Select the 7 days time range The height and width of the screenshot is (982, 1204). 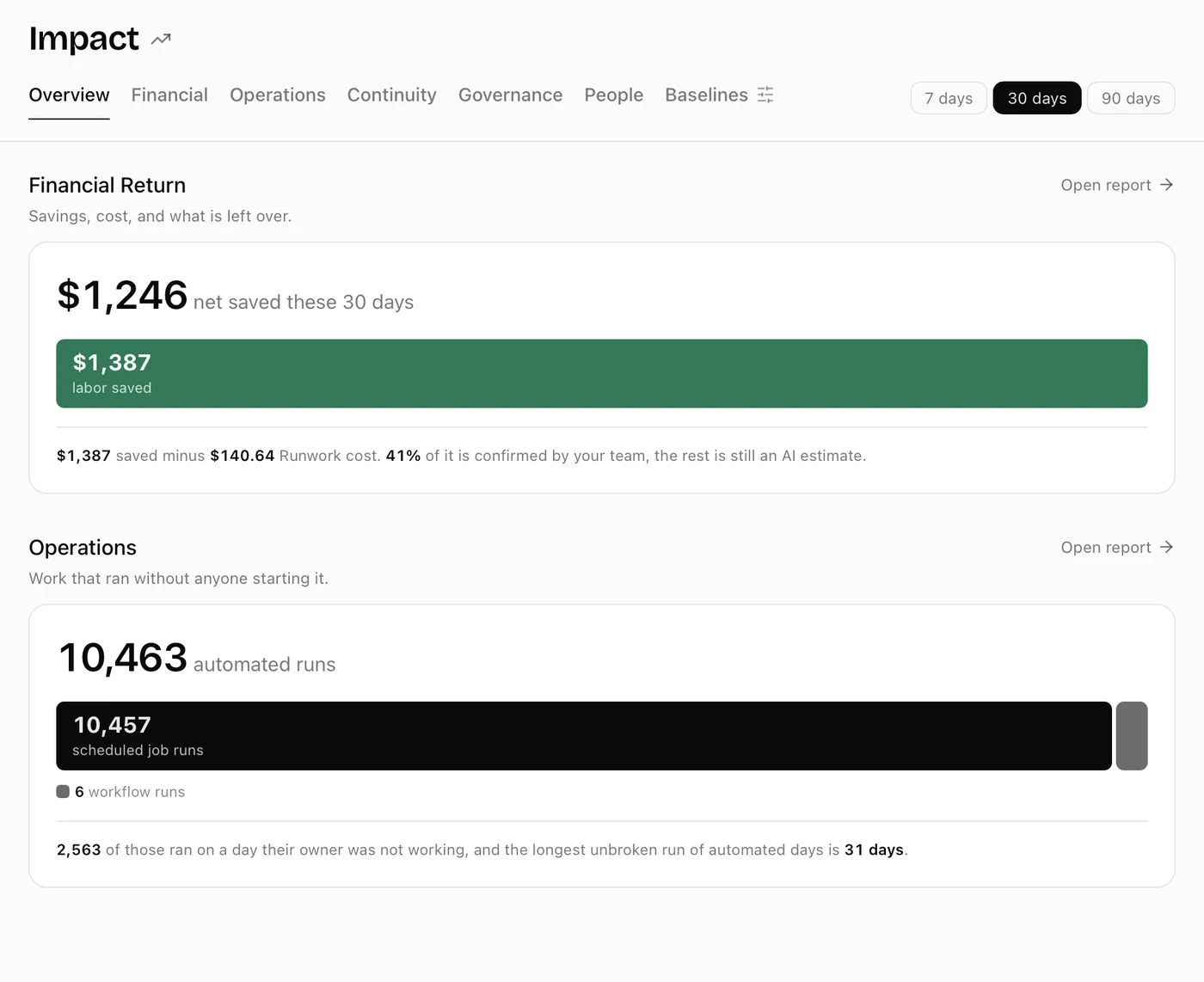[x=949, y=98]
